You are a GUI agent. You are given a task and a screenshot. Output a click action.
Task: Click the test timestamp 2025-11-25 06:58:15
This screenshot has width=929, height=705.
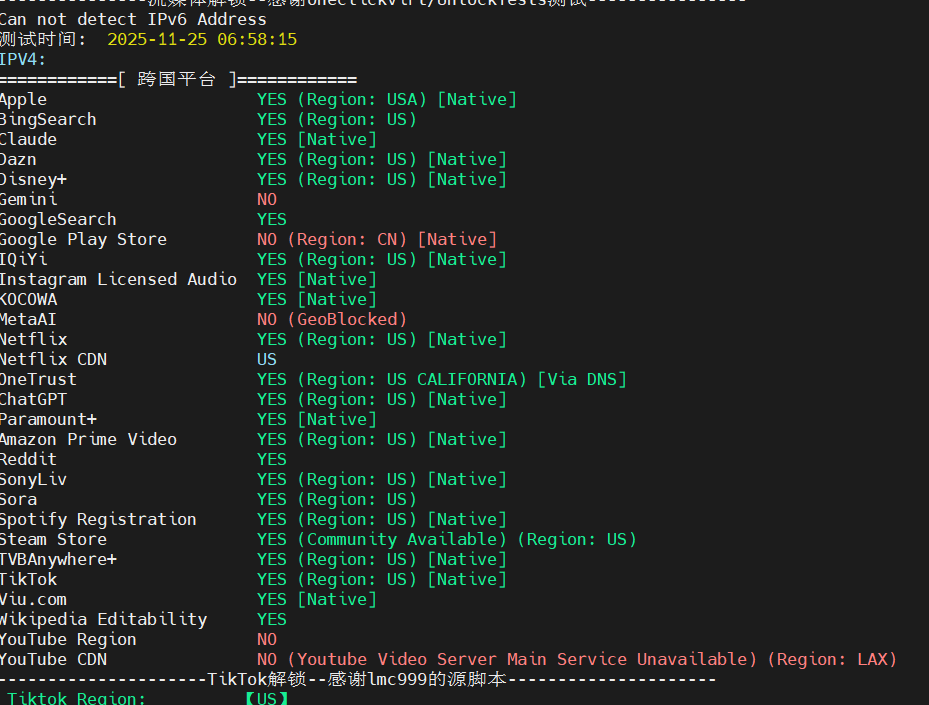(201, 40)
